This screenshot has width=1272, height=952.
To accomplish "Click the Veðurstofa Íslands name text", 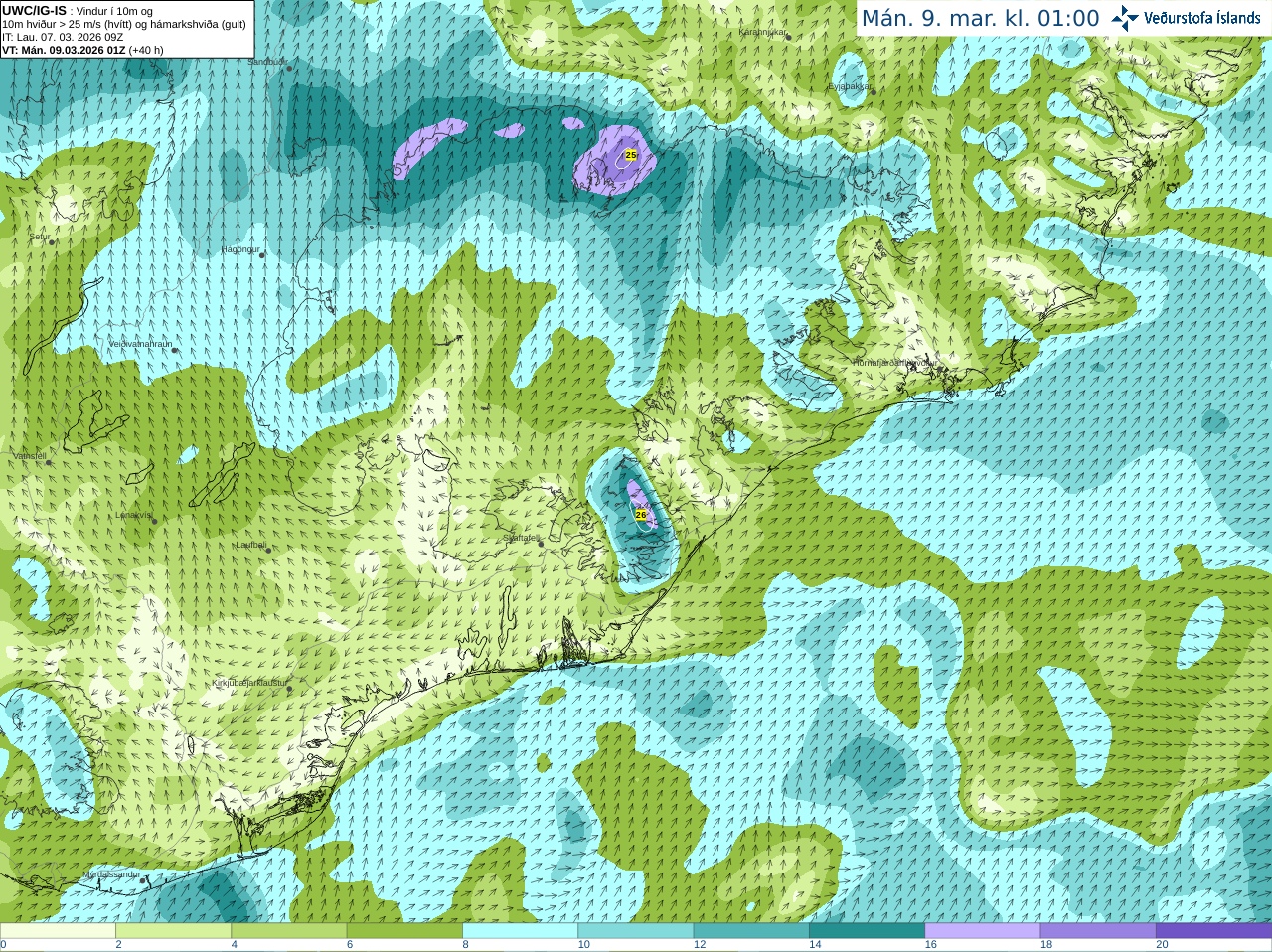I will pos(1201,18).
